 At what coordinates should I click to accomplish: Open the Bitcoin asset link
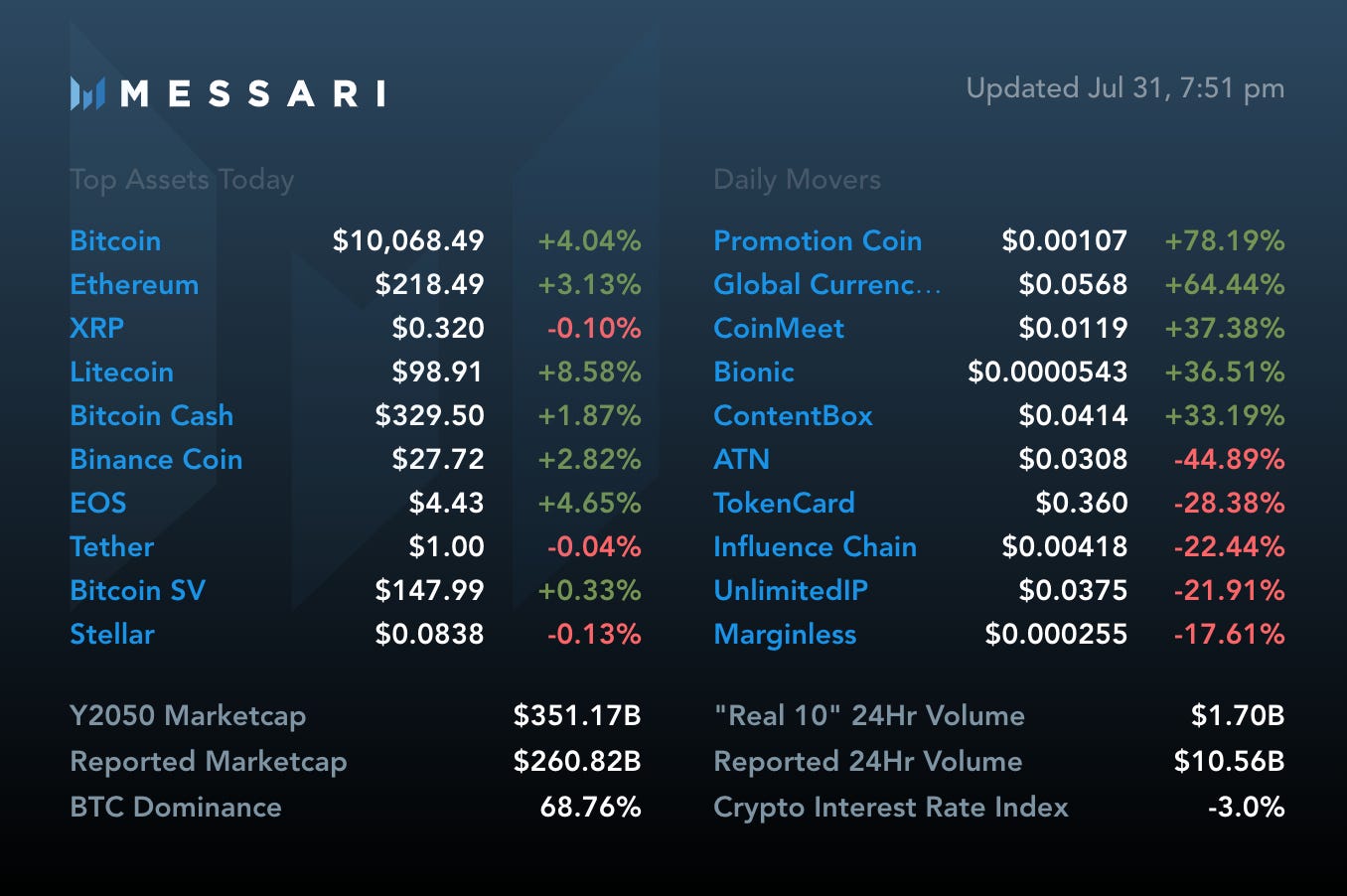point(115,241)
